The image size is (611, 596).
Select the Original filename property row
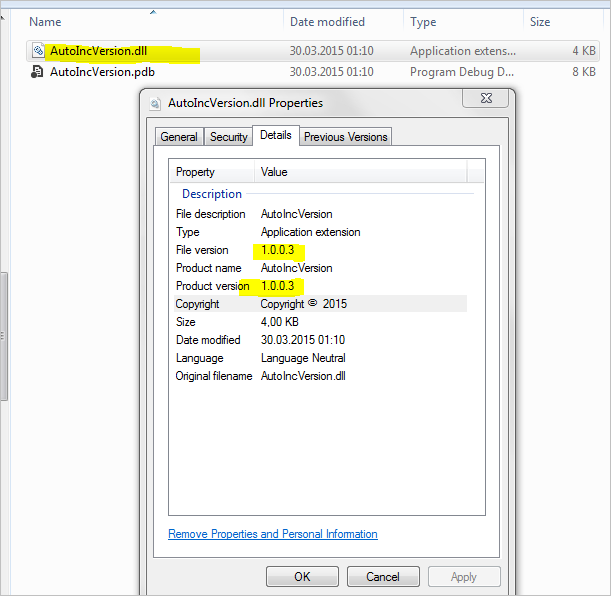point(320,376)
